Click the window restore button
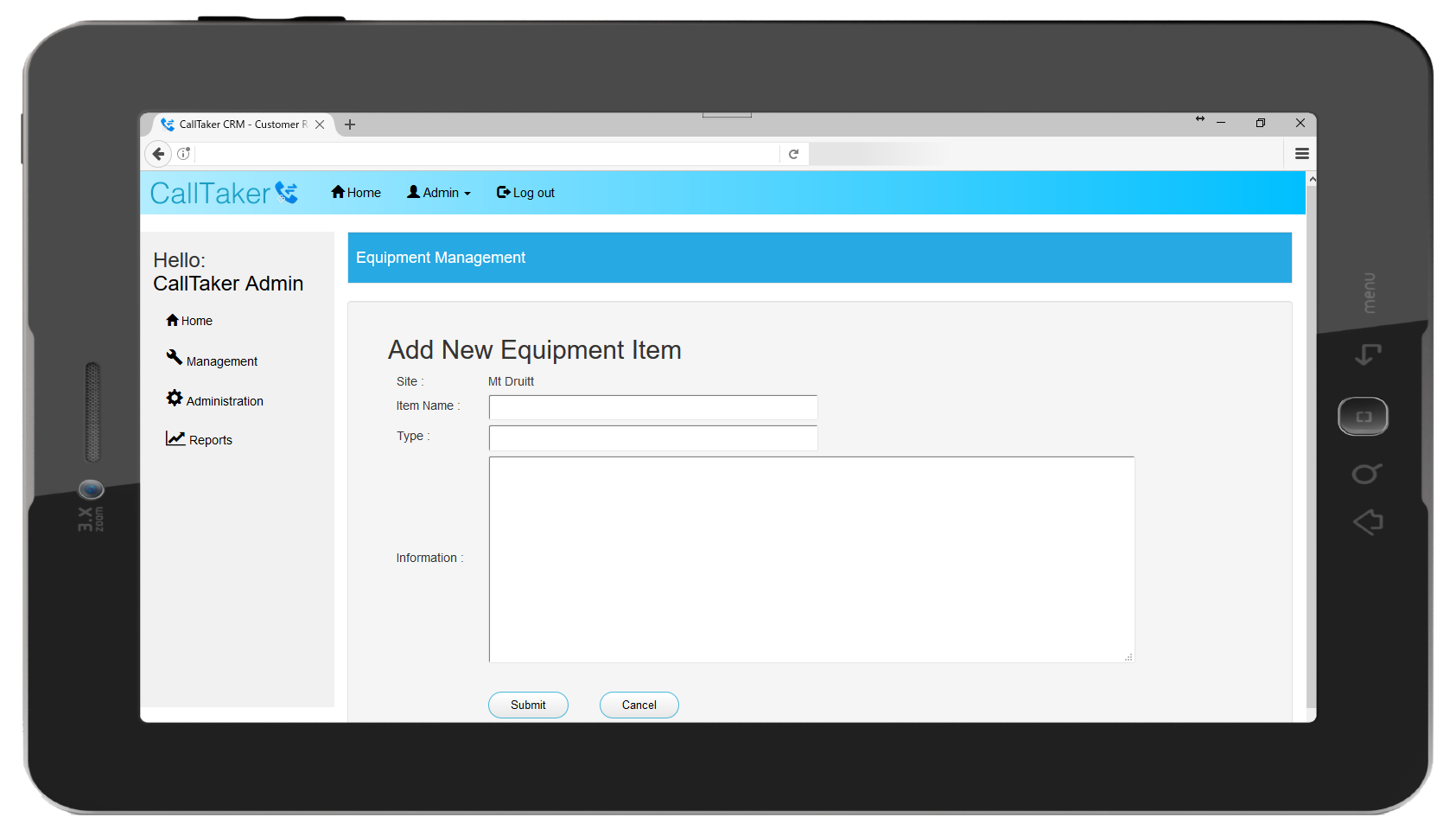Screen dimensions: 1456x830 (x=1261, y=123)
